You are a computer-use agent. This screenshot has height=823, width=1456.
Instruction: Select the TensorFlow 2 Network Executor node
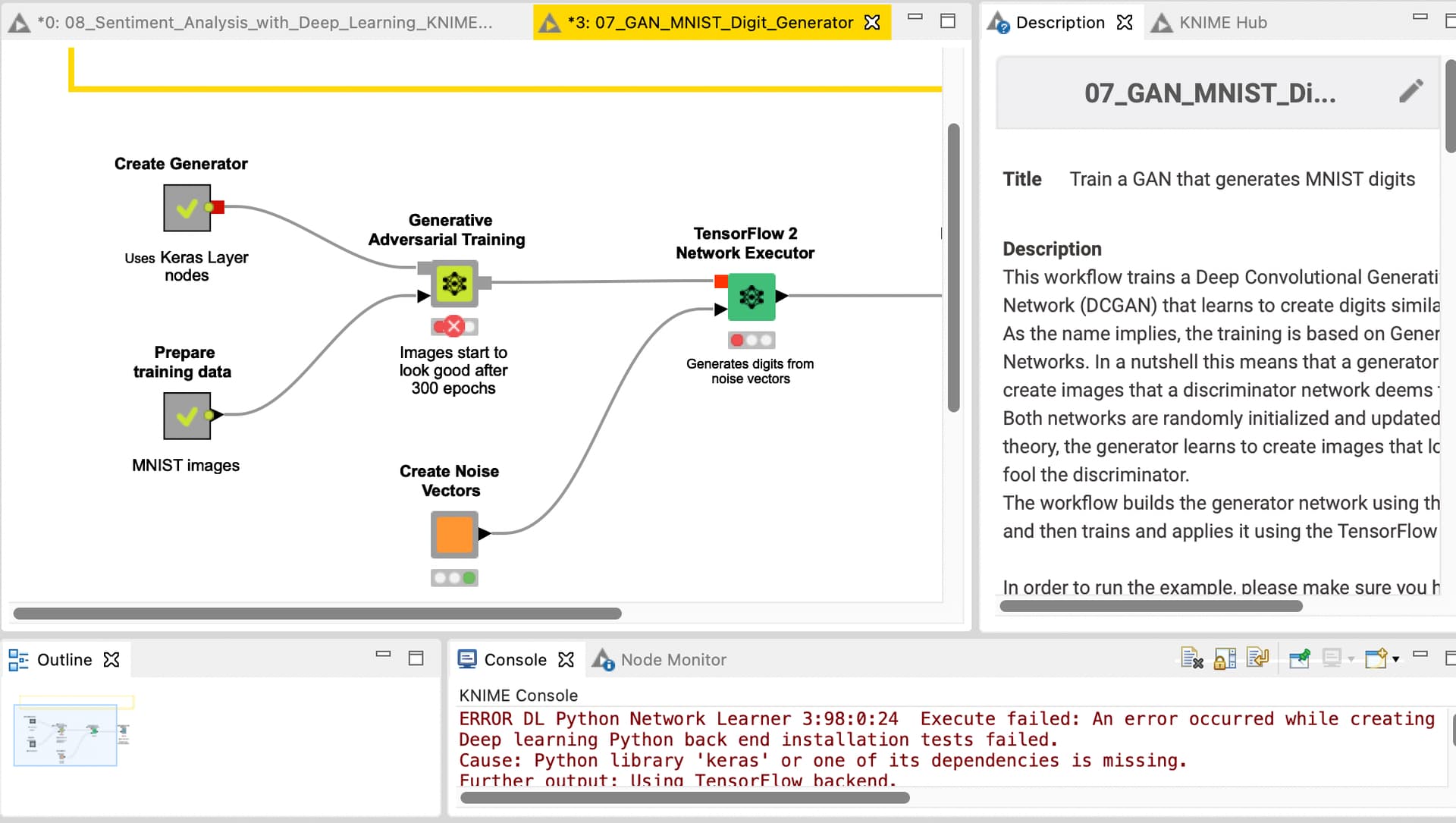751,297
